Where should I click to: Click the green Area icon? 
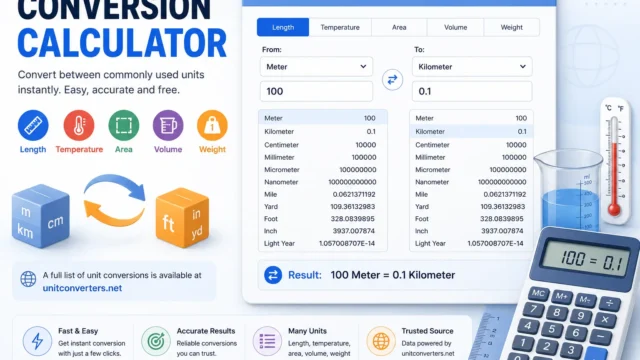click(x=124, y=125)
